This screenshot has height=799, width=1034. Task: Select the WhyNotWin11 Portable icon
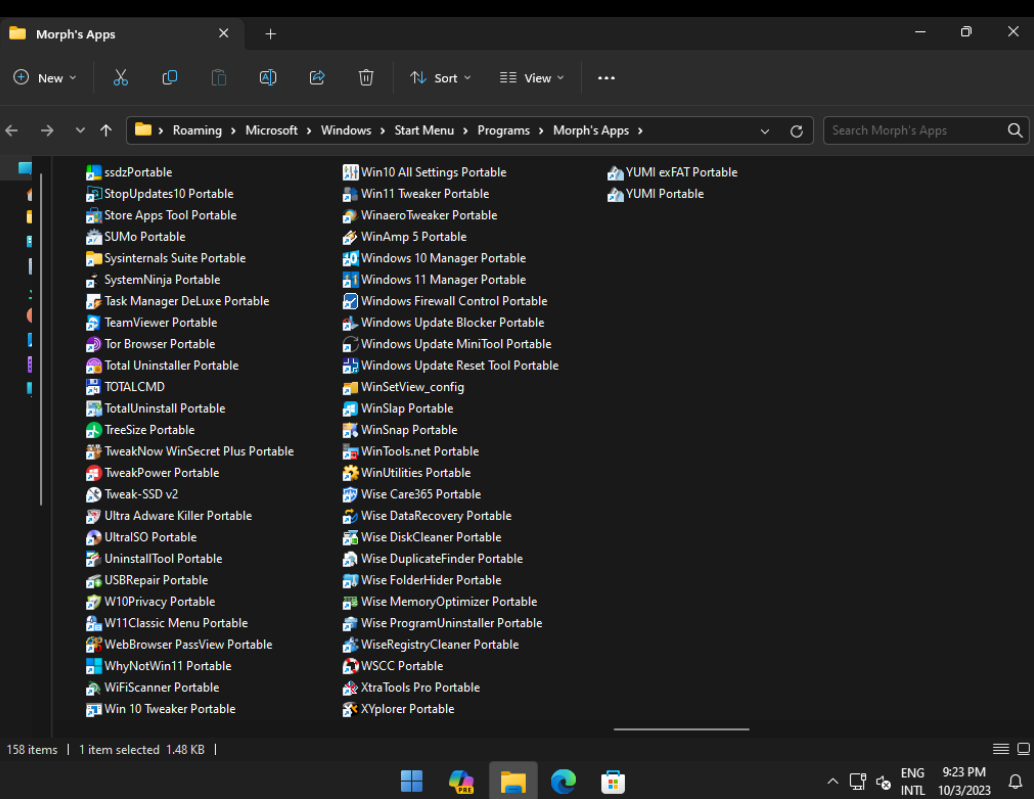click(94, 666)
